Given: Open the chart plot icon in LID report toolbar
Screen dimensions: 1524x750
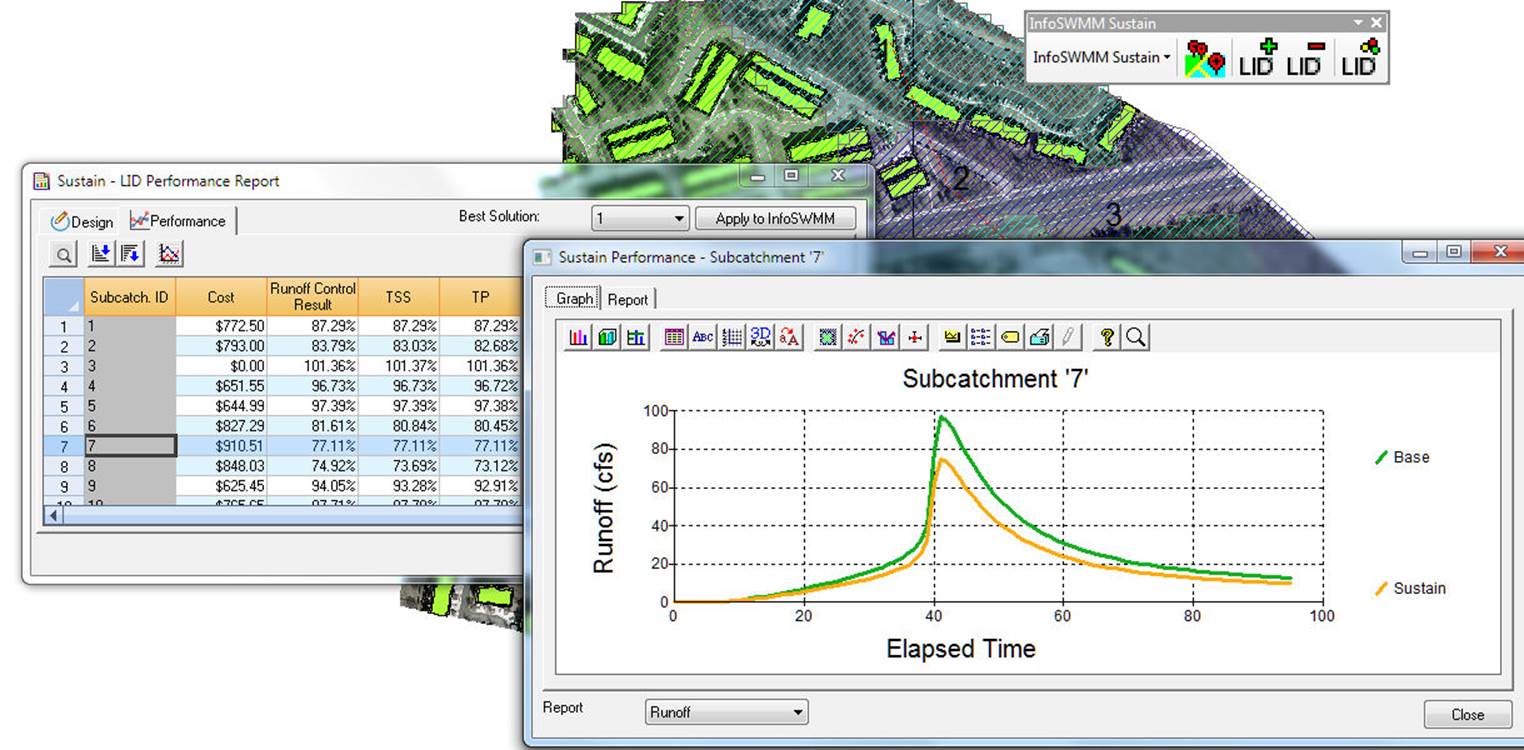Looking at the screenshot, I should tap(168, 254).
